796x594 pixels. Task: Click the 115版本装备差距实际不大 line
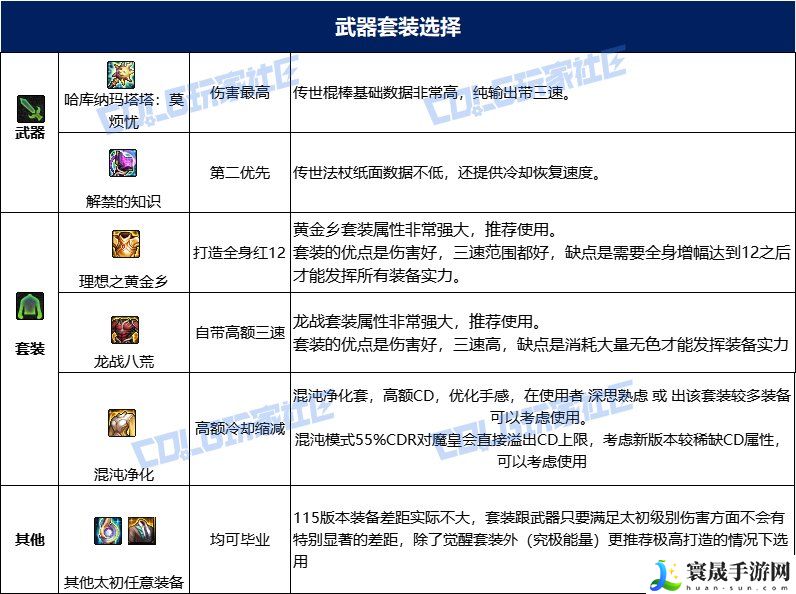pos(539,517)
